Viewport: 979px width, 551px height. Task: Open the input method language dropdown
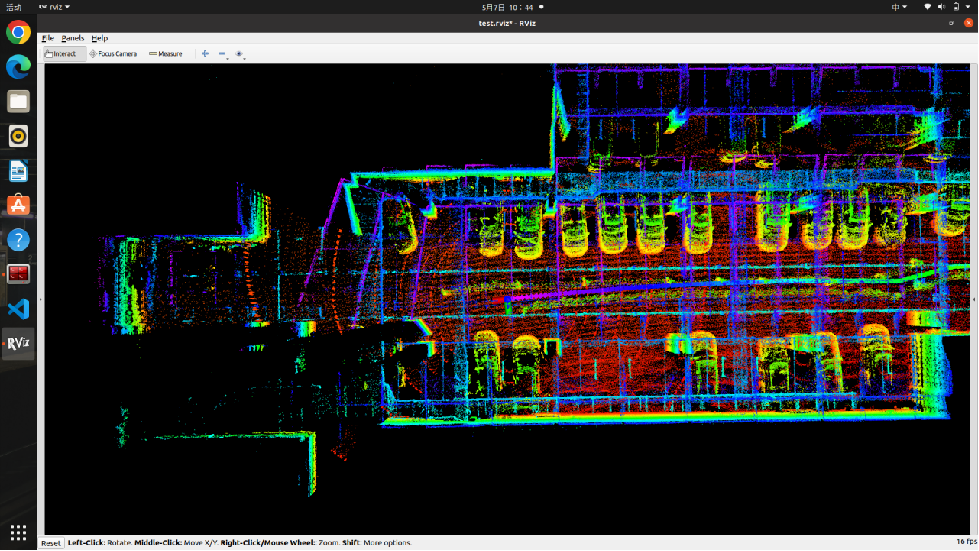[901, 7]
